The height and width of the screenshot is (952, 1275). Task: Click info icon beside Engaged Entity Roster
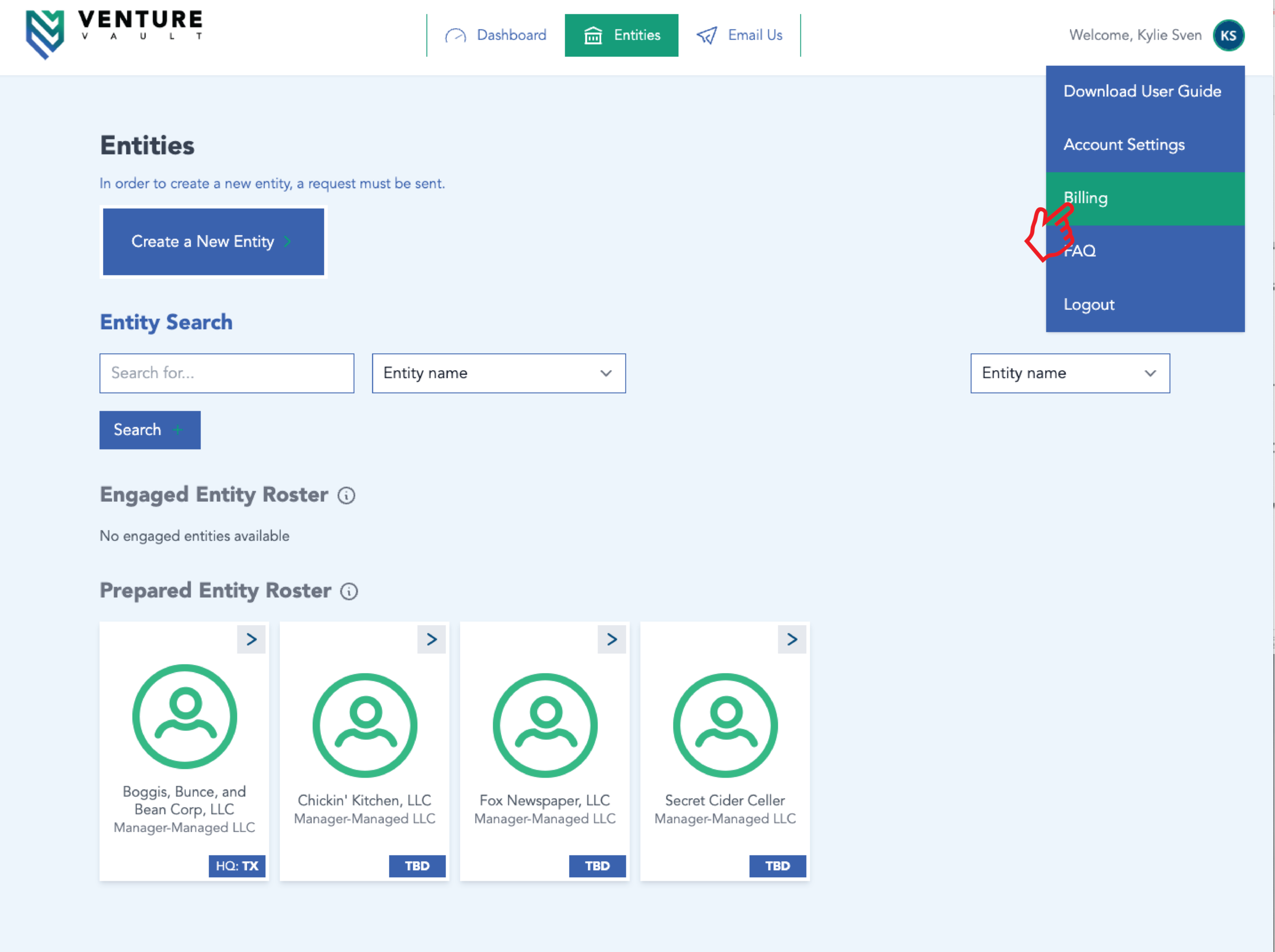(346, 496)
